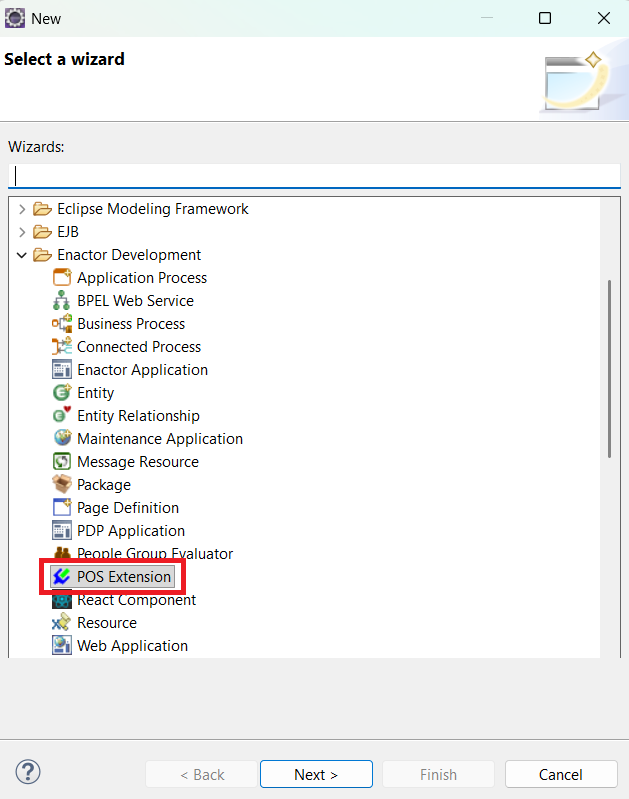Select the BPEL Web Service icon
Viewport: 629px width, 799px height.
[x=62, y=301]
